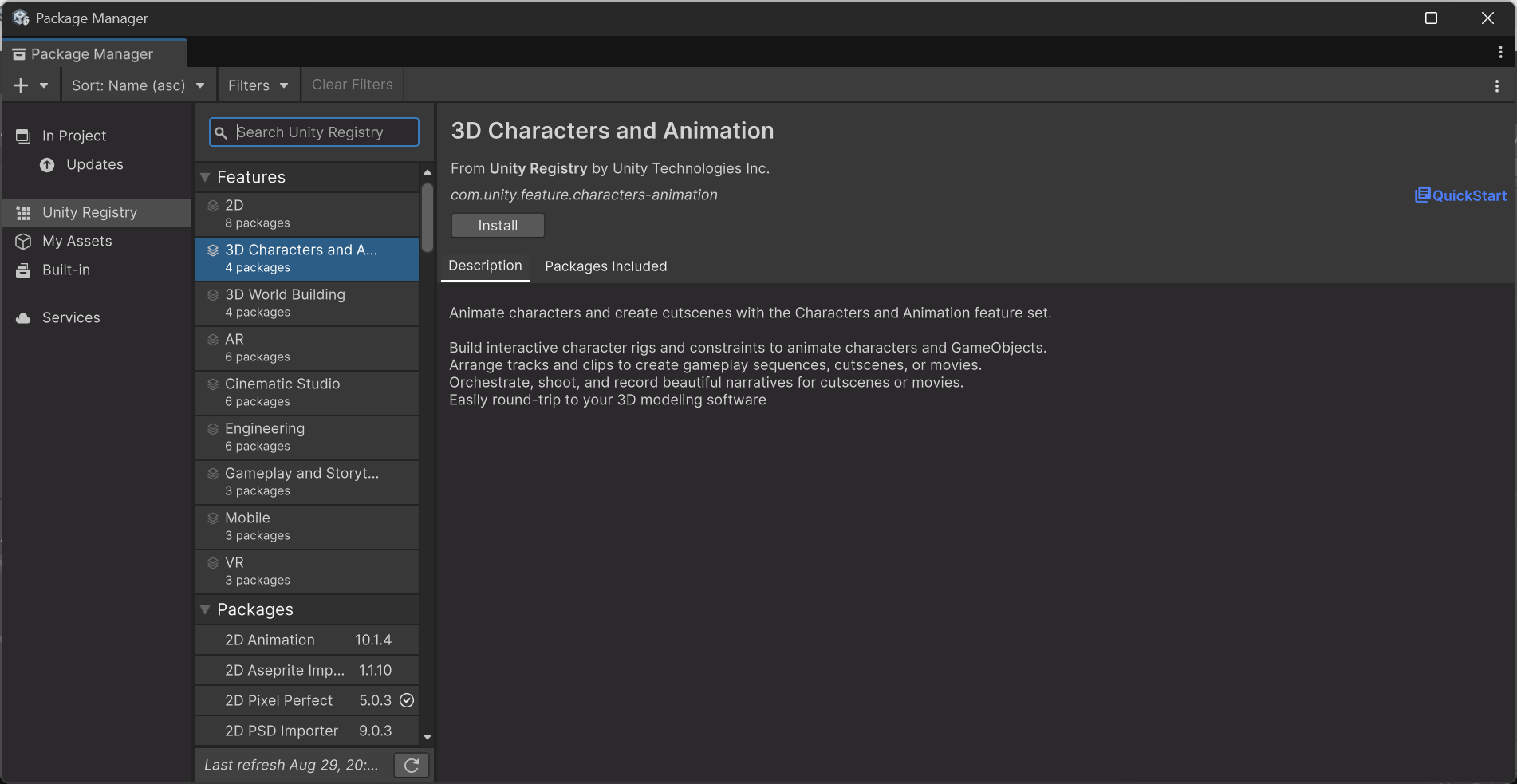Collapse the Features section
This screenshot has height=784, width=1517.
(x=205, y=177)
